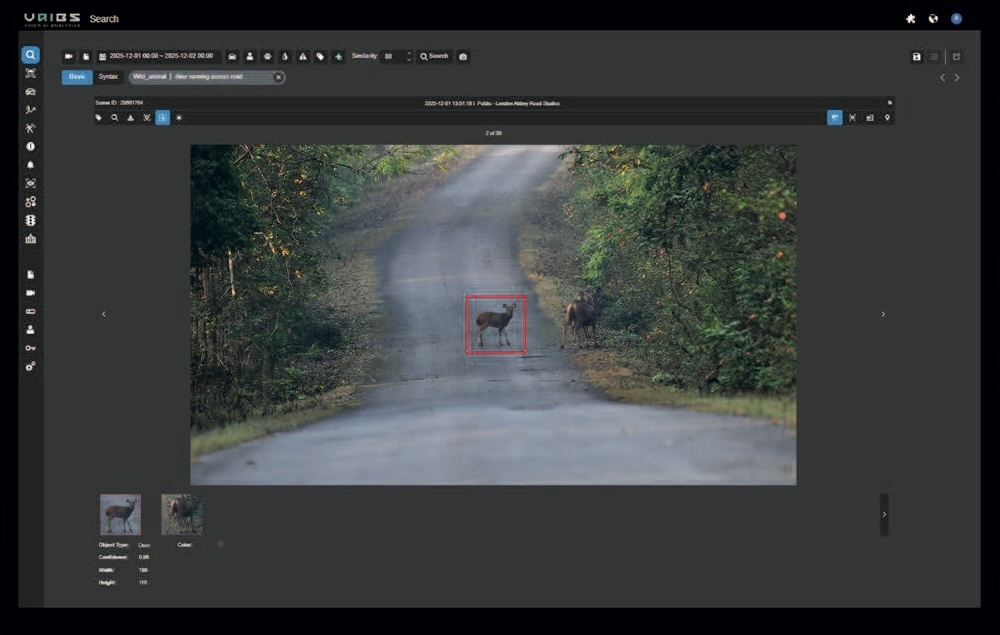Open the key icon in left sidebar
This screenshot has width=1000, height=635.
pos(31,348)
